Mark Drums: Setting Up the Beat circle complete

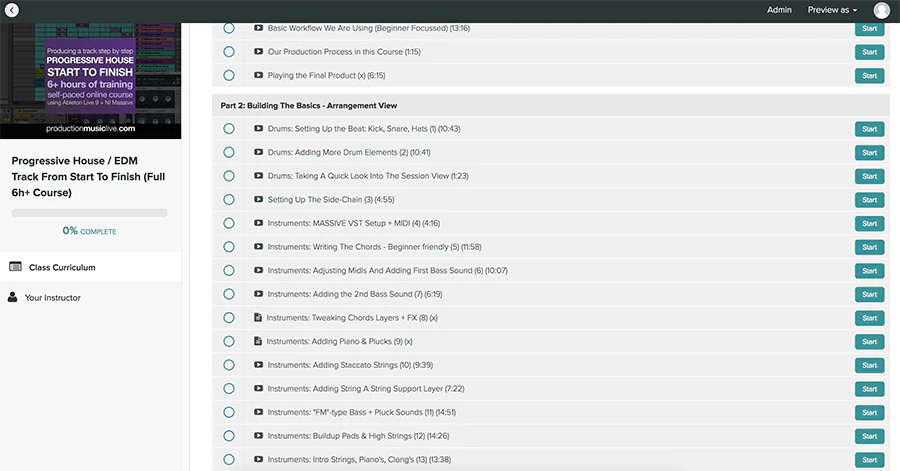click(229, 129)
